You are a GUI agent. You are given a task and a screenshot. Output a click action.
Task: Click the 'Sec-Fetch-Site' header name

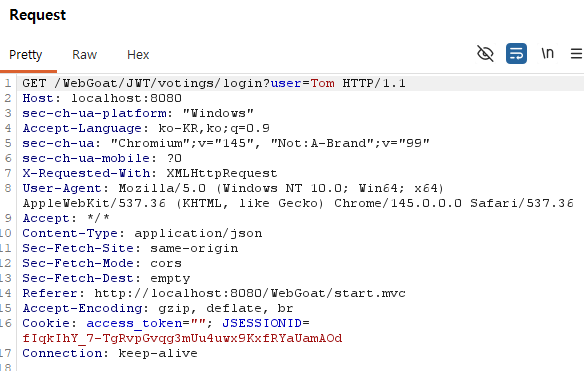tap(78, 248)
